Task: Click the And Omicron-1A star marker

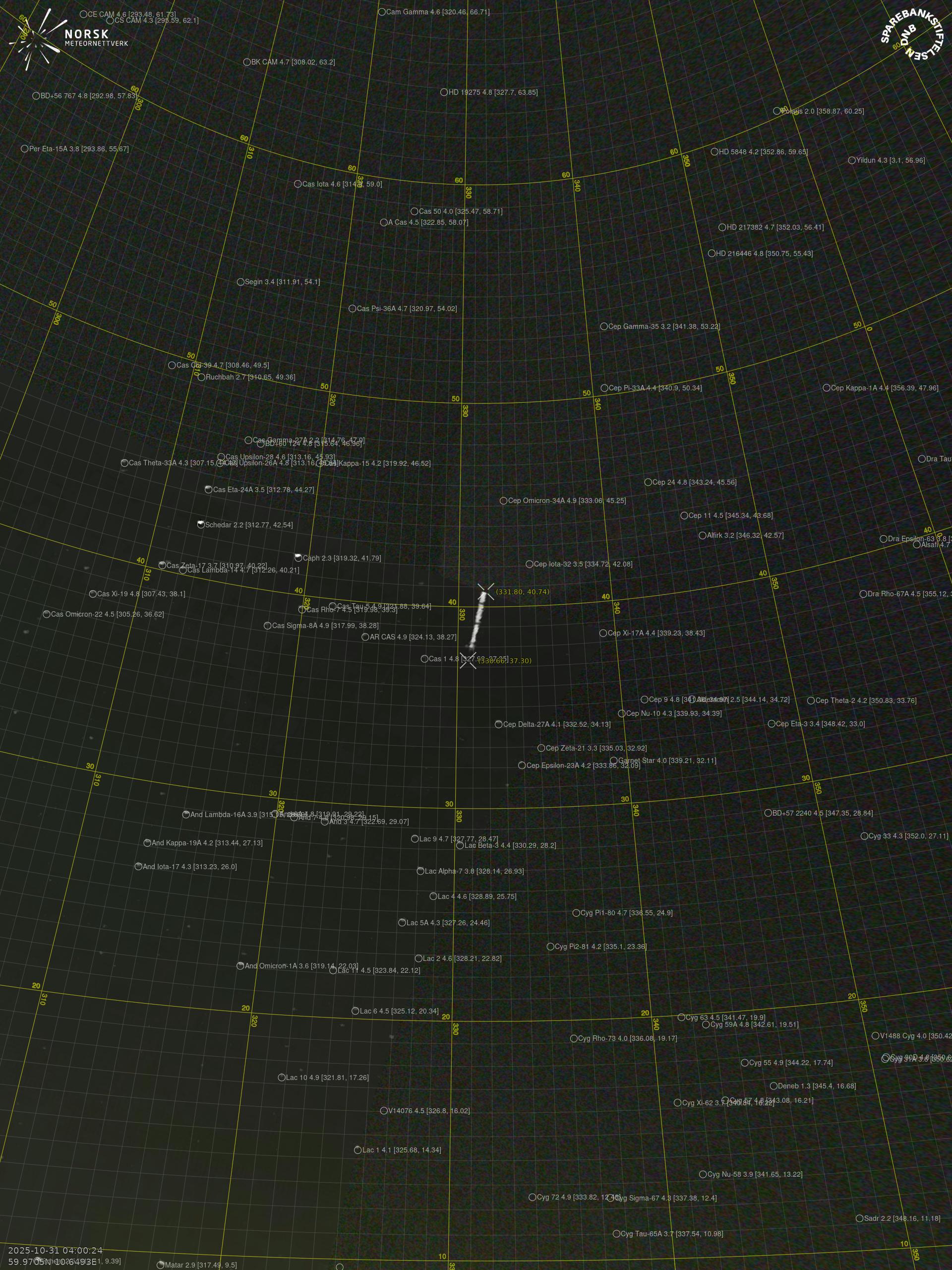Action: click(240, 966)
